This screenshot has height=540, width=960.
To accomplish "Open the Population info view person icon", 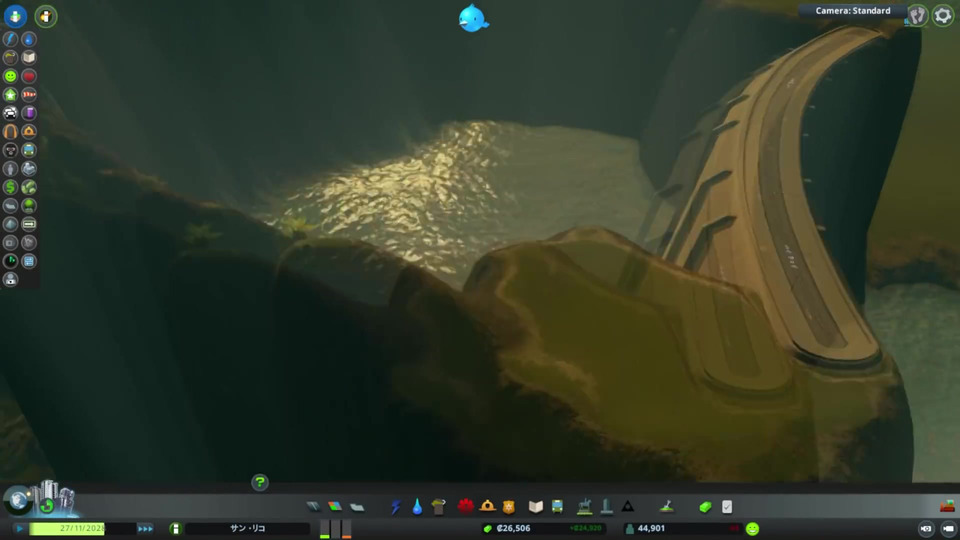I will 10,168.
